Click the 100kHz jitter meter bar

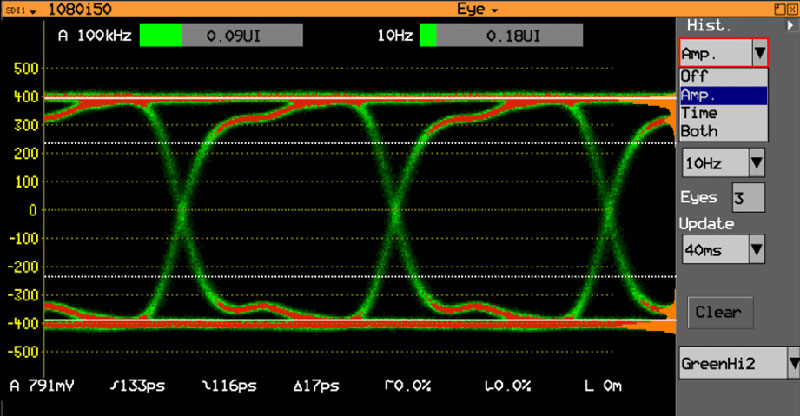tap(221, 36)
